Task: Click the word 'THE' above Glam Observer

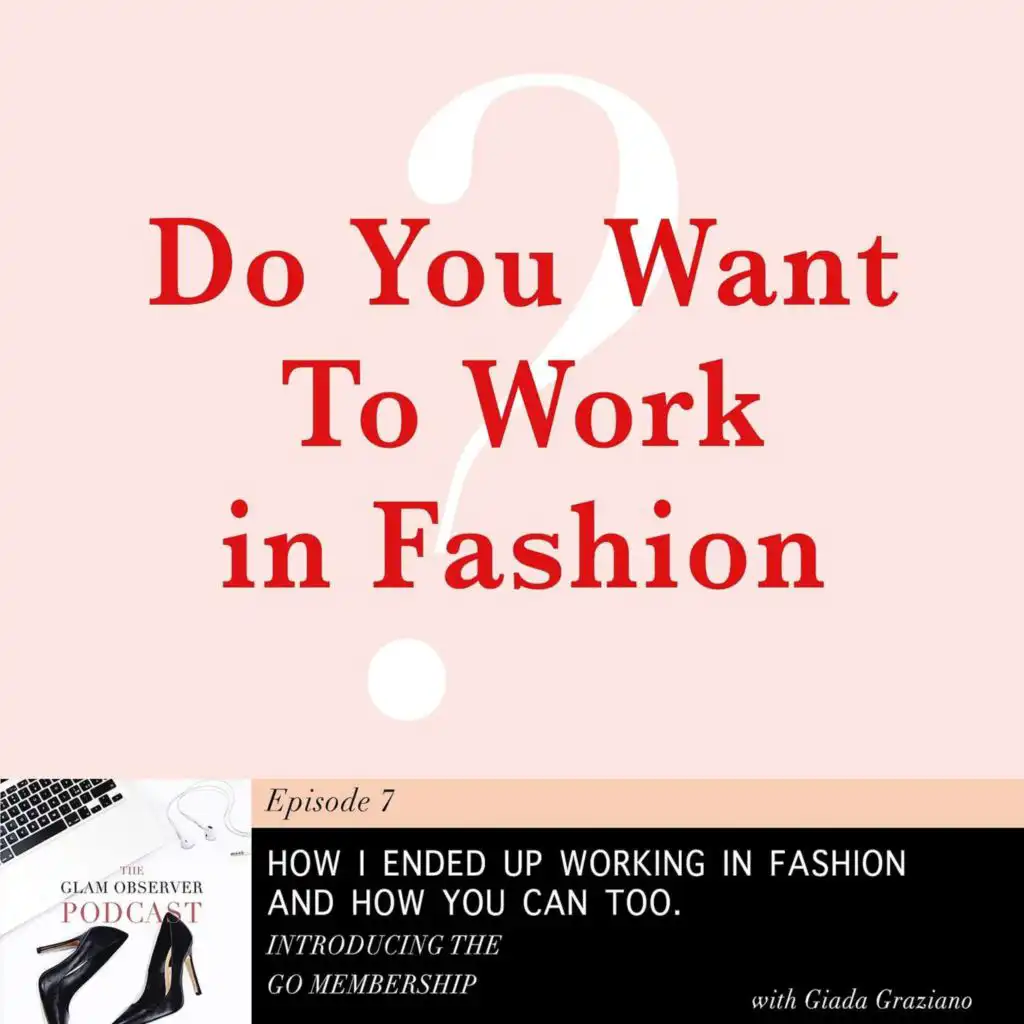Action: point(132,871)
